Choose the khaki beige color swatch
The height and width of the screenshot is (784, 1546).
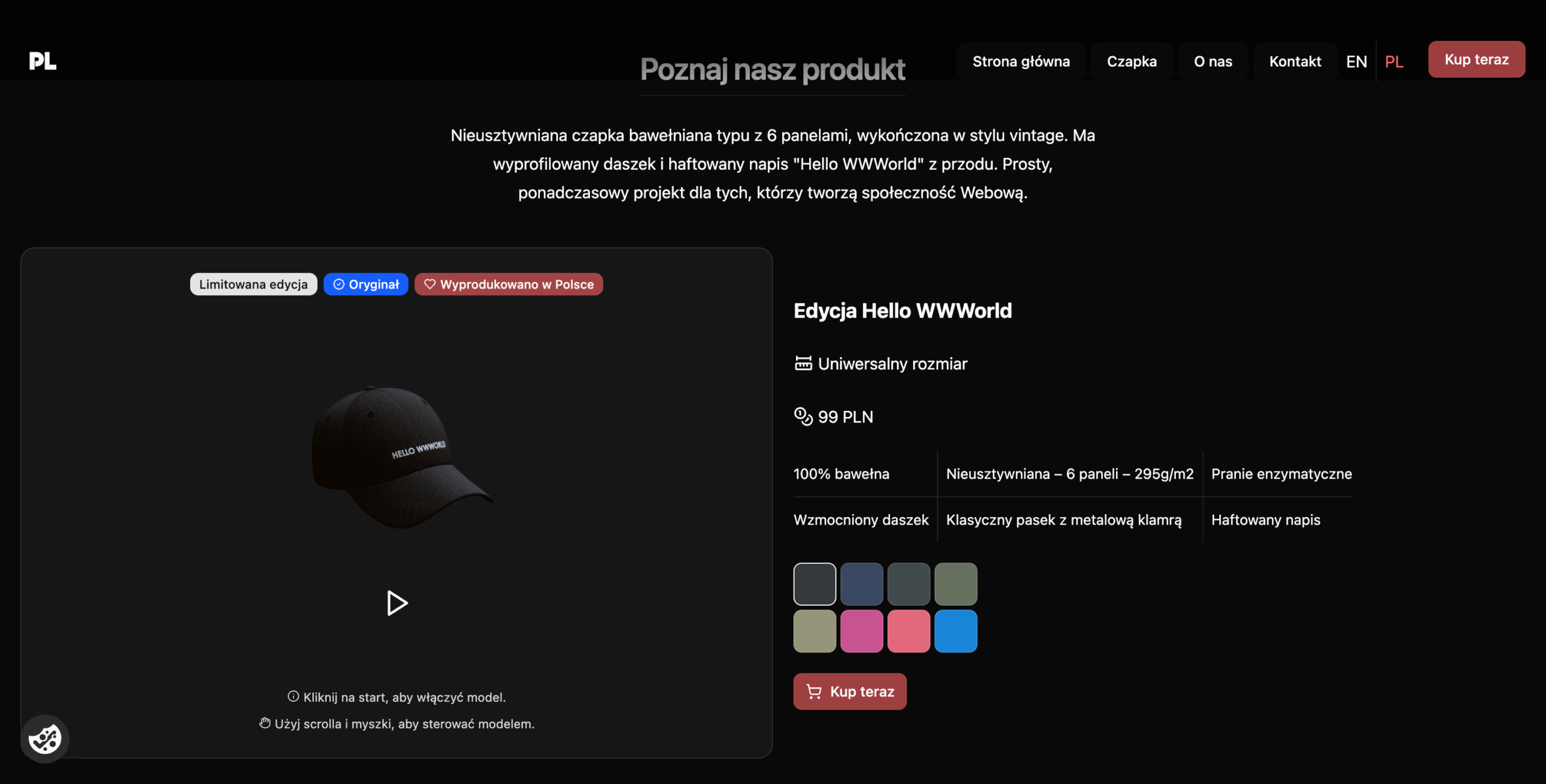815,631
